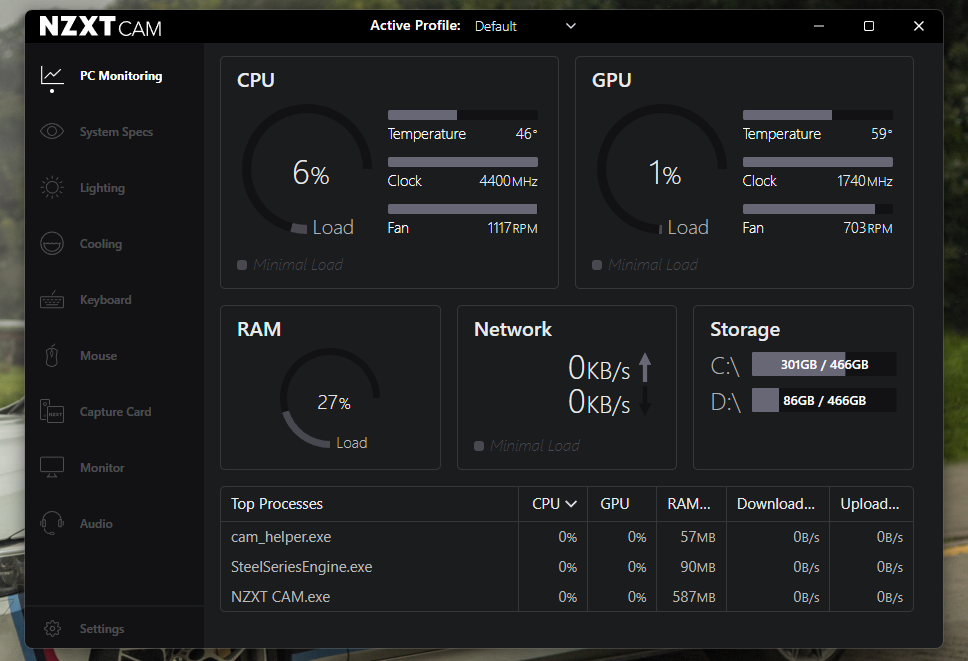Sort processes by GPU column
The image size is (968, 661).
615,504
